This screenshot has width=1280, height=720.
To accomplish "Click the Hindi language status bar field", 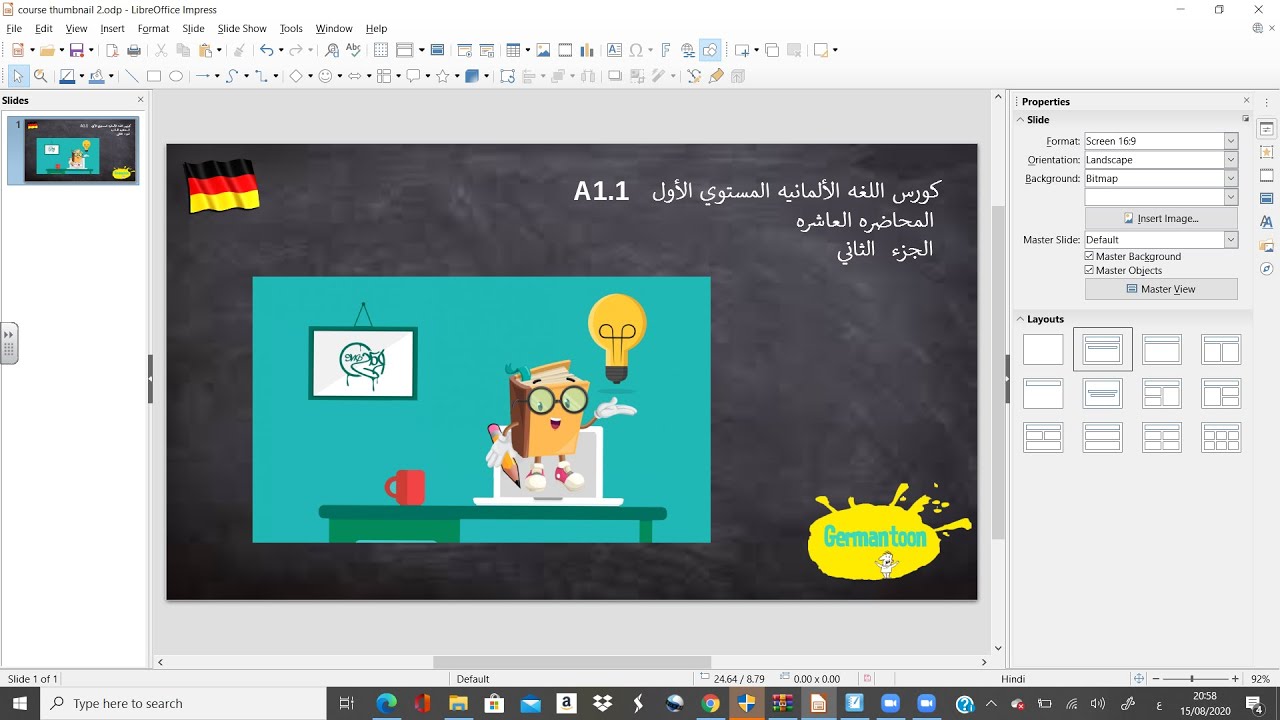I will click(x=1013, y=679).
